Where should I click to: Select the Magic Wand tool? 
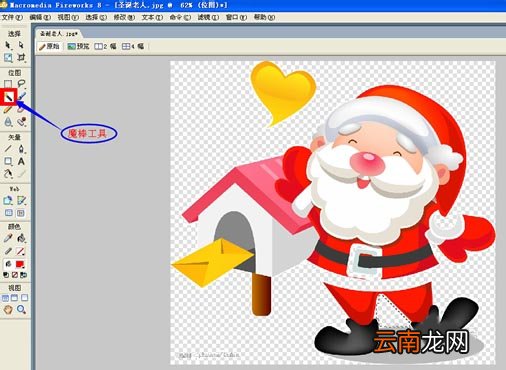coord(8,97)
